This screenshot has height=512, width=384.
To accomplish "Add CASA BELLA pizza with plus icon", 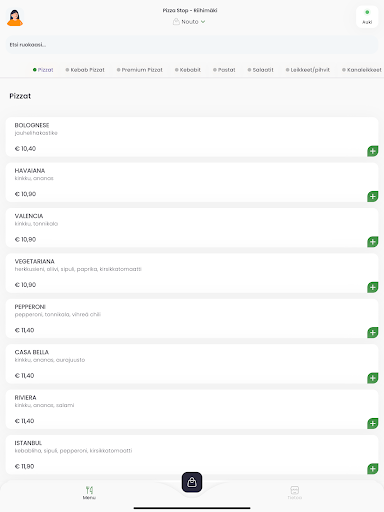I will tap(373, 378).
